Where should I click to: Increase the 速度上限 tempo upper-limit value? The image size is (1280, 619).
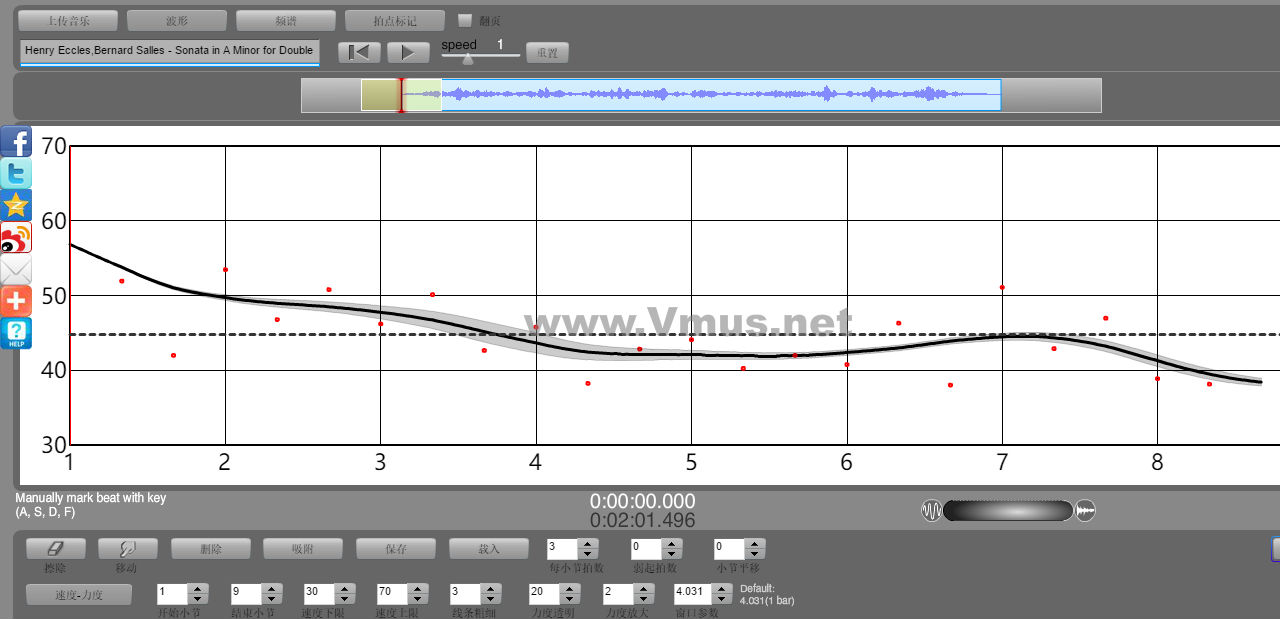(x=418, y=589)
